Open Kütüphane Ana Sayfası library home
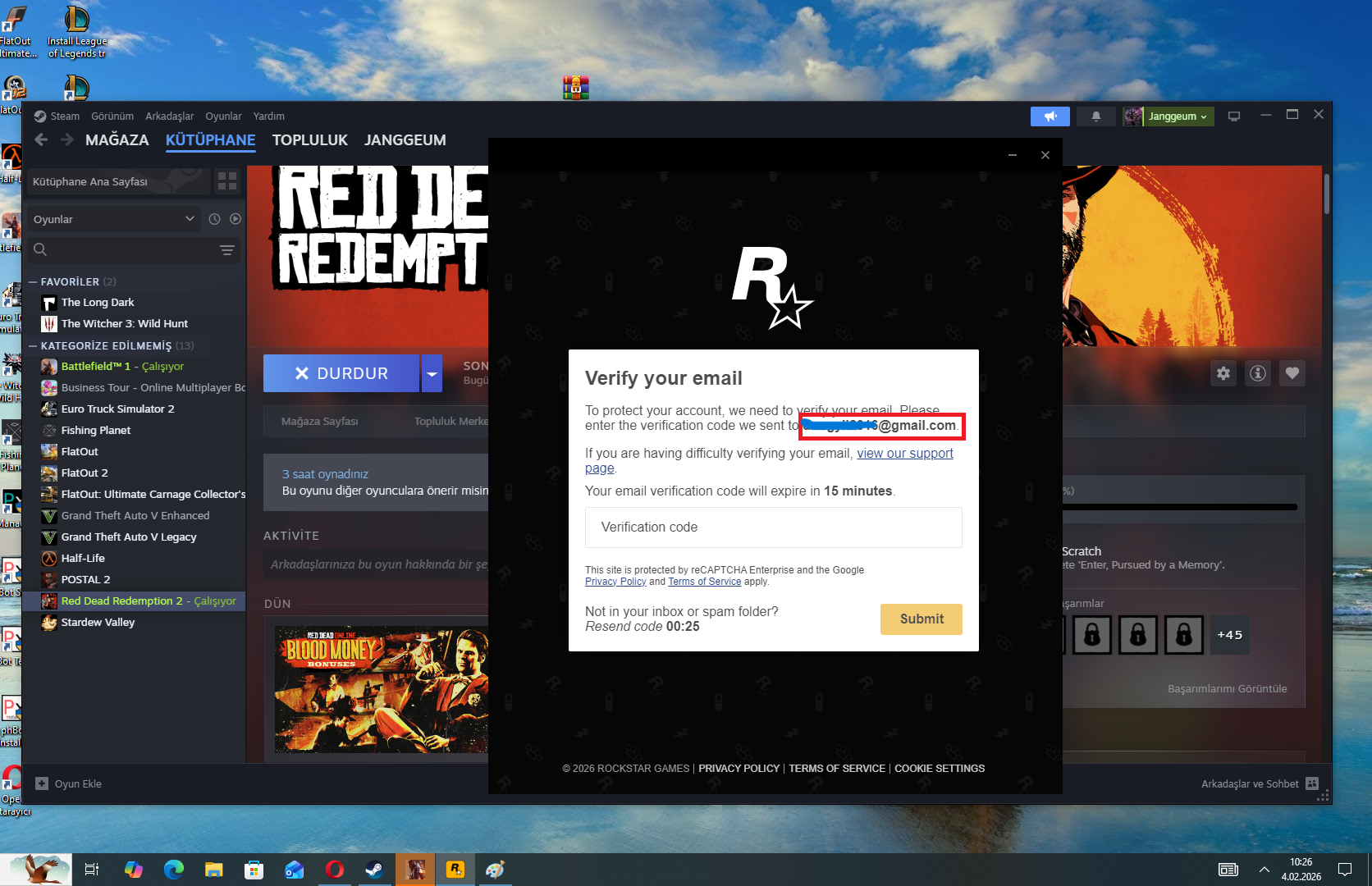This screenshot has width=1372, height=886. pyautogui.click(x=118, y=181)
